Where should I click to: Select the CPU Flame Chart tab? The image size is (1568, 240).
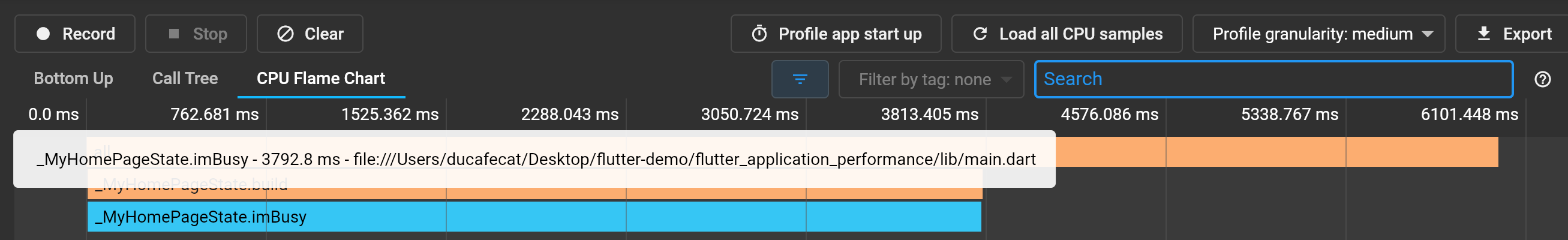(x=321, y=78)
